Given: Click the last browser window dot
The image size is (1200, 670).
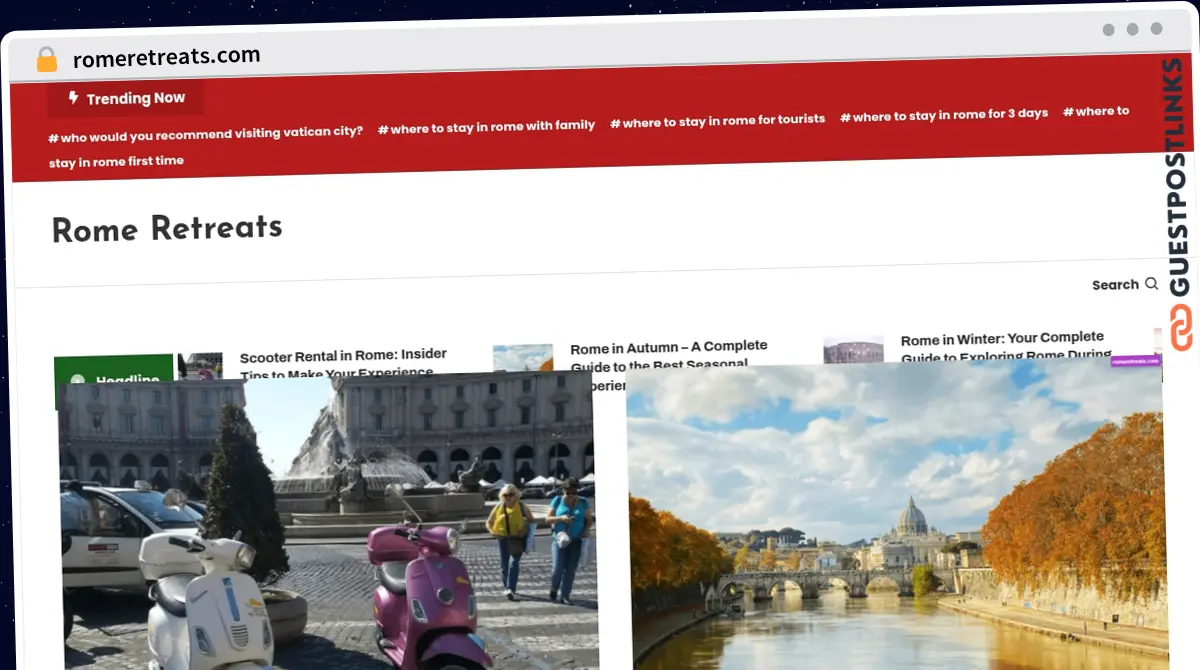Looking at the screenshot, I should 1157,29.
